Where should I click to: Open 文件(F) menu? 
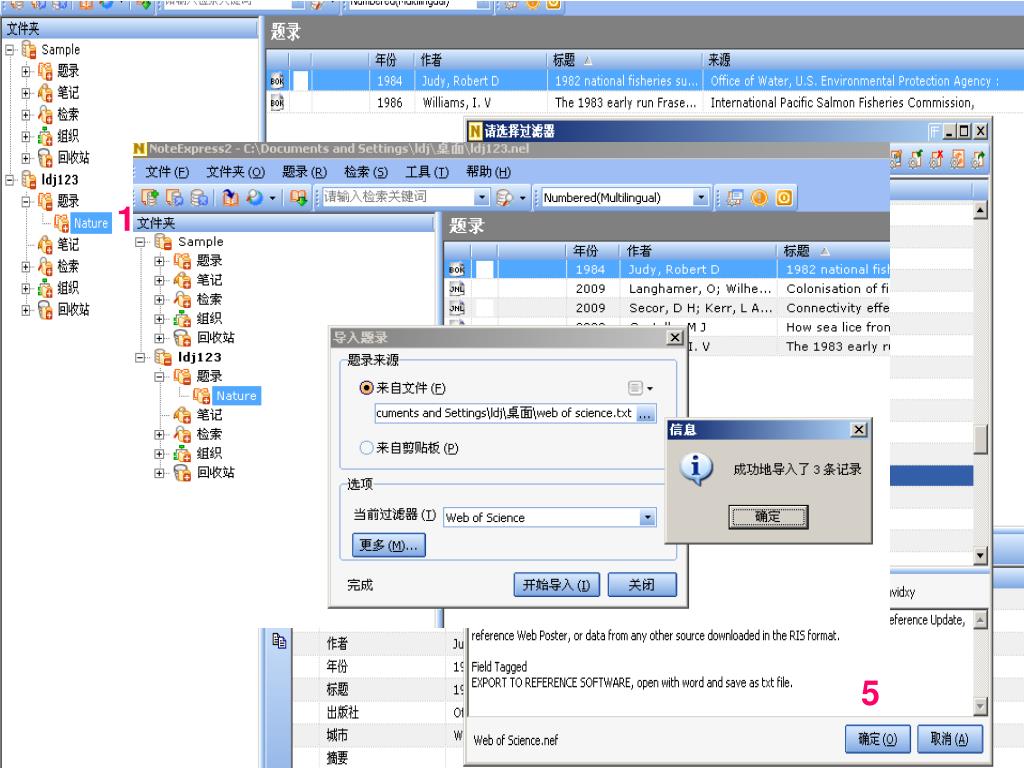pyautogui.click(x=167, y=172)
